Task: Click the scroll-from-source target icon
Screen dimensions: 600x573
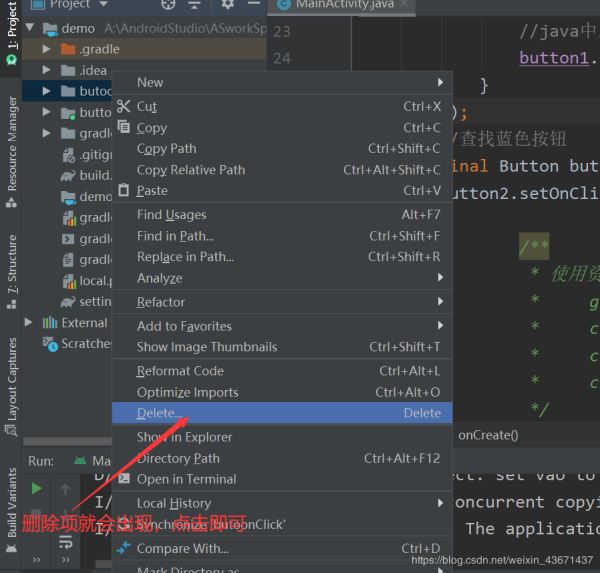Action: [x=168, y=4]
